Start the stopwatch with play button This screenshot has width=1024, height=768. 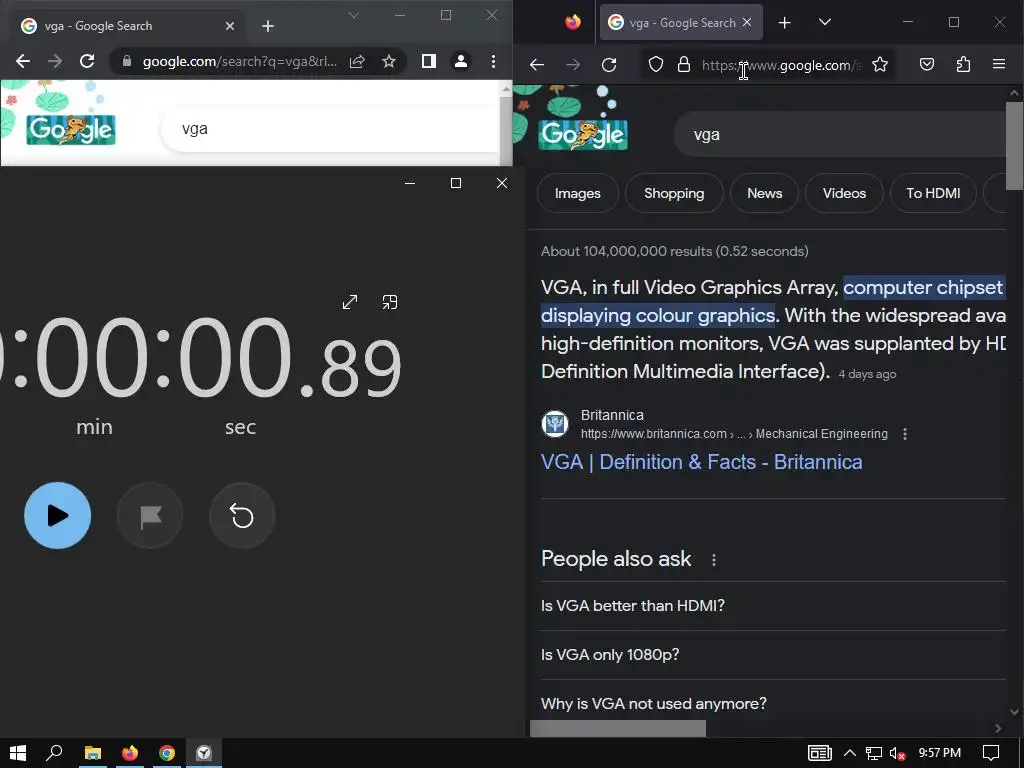pyautogui.click(x=57, y=515)
